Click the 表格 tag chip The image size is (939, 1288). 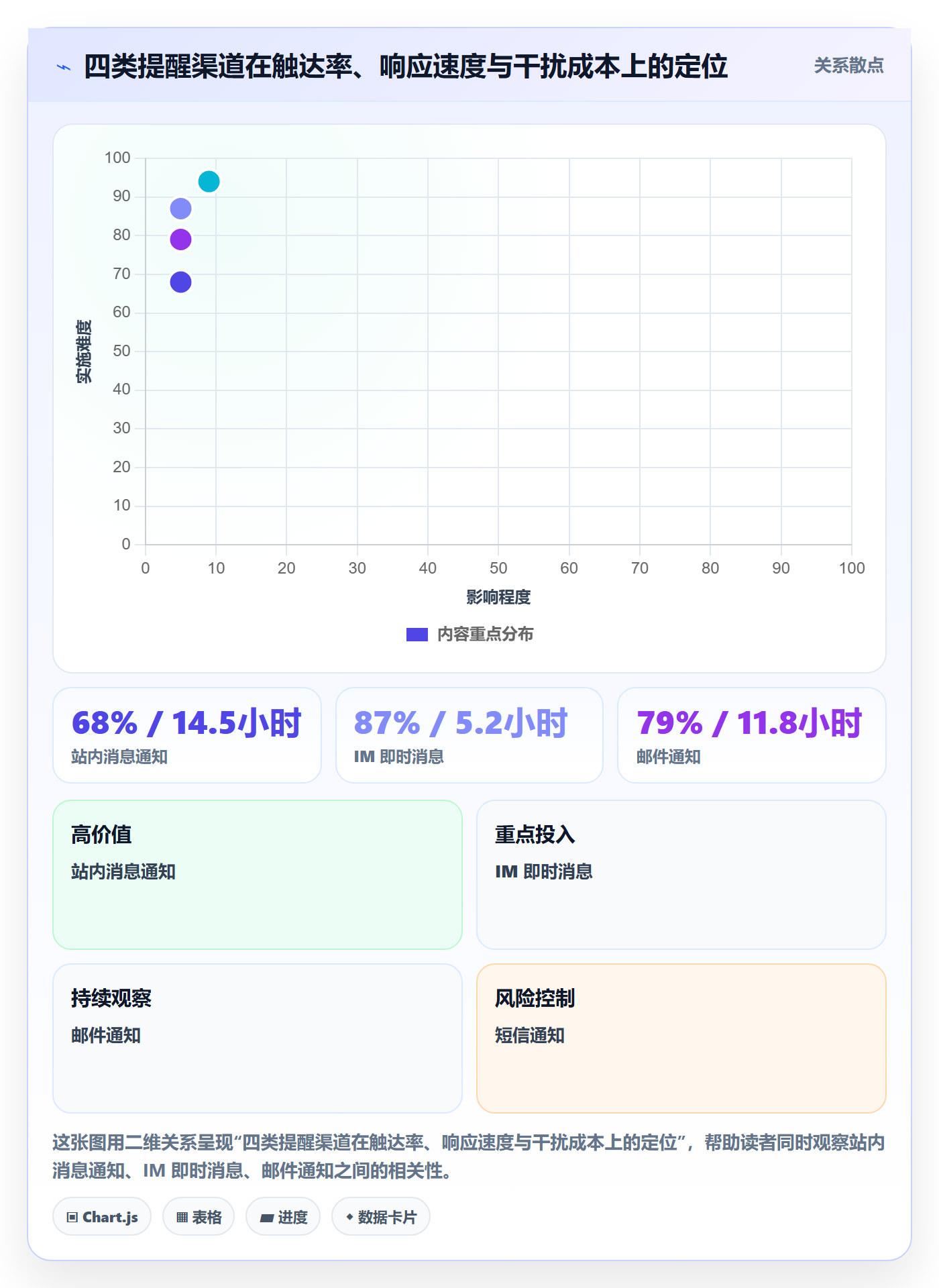(199, 1217)
